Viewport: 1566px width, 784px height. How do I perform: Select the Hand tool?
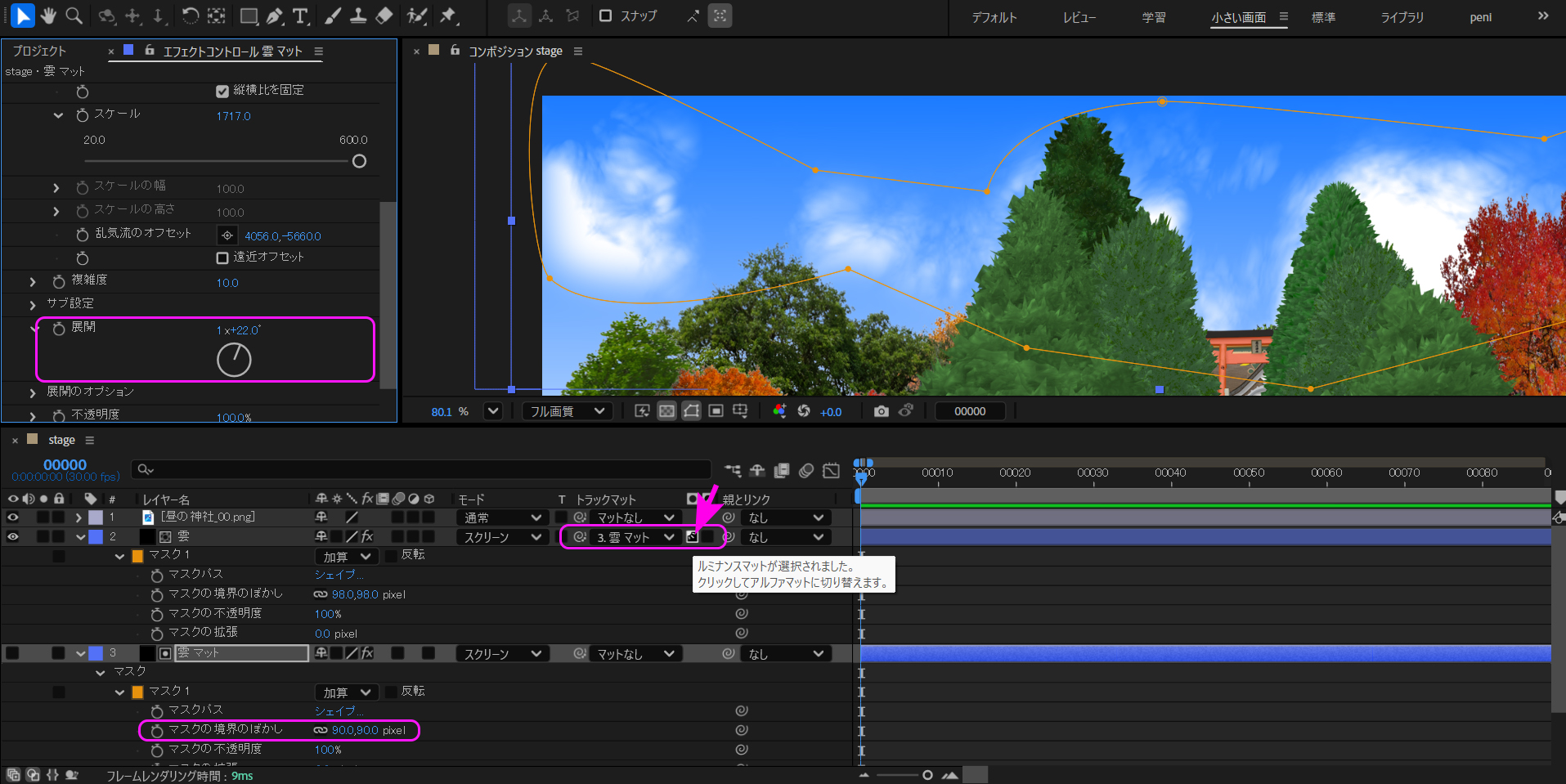[48, 16]
